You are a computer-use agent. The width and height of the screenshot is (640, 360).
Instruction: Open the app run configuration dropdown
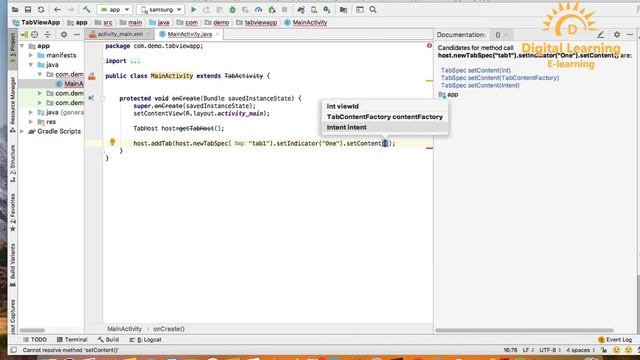tap(115, 9)
